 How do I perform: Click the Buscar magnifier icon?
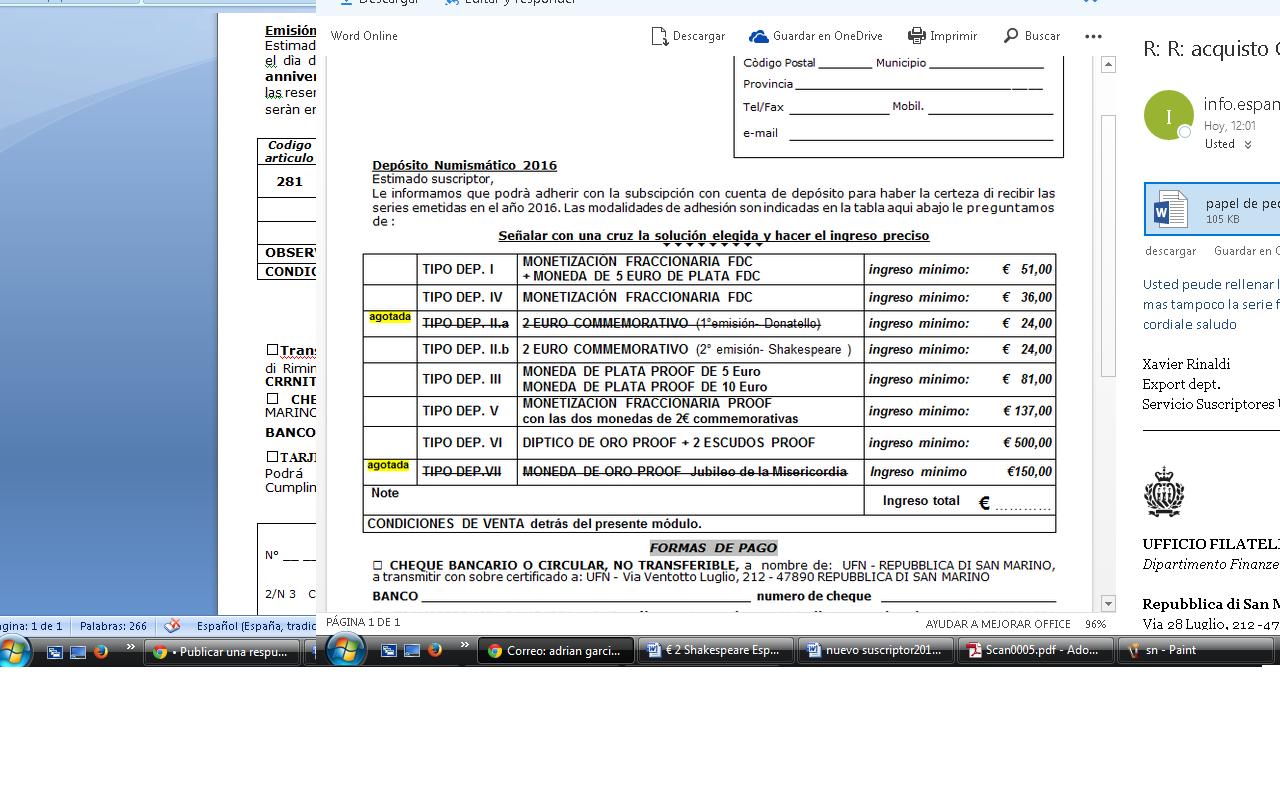1011,36
